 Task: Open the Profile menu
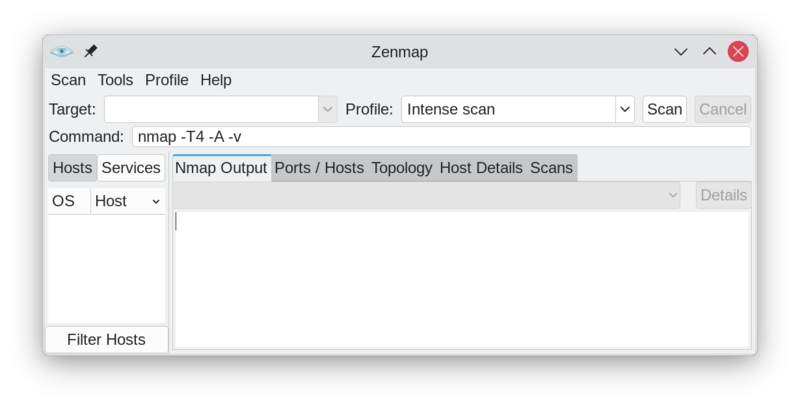pyautogui.click(x=166, y=80)
